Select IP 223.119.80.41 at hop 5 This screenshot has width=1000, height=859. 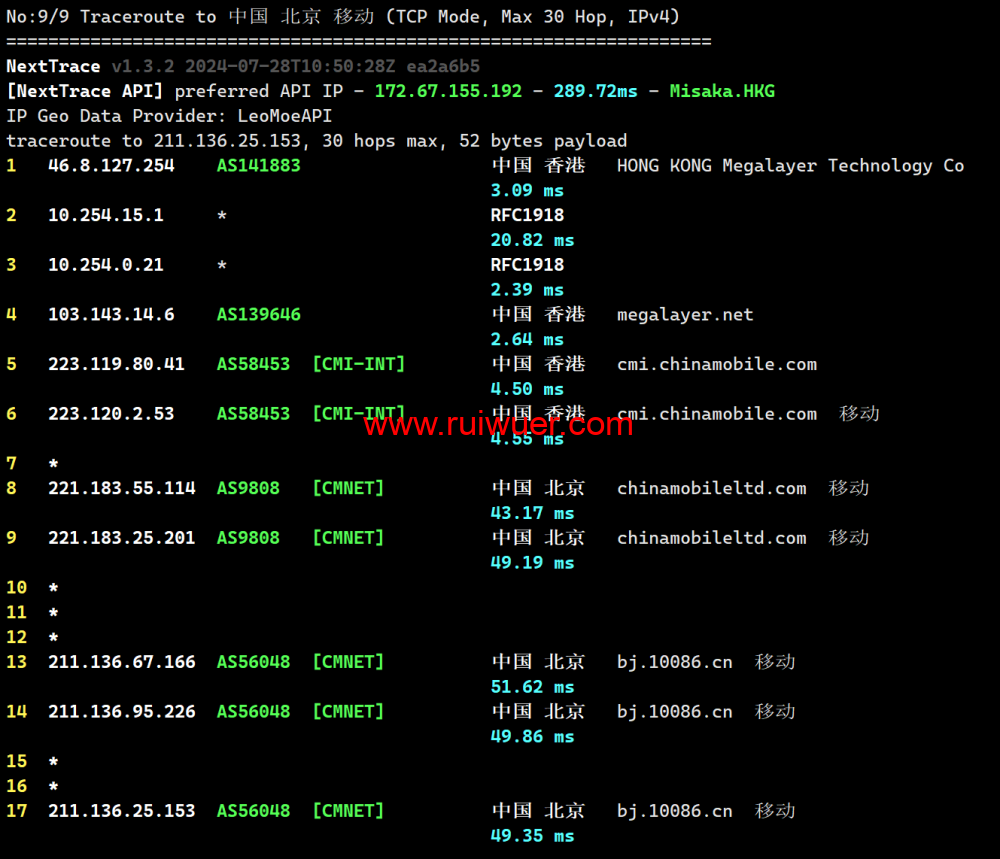point(116,364)
